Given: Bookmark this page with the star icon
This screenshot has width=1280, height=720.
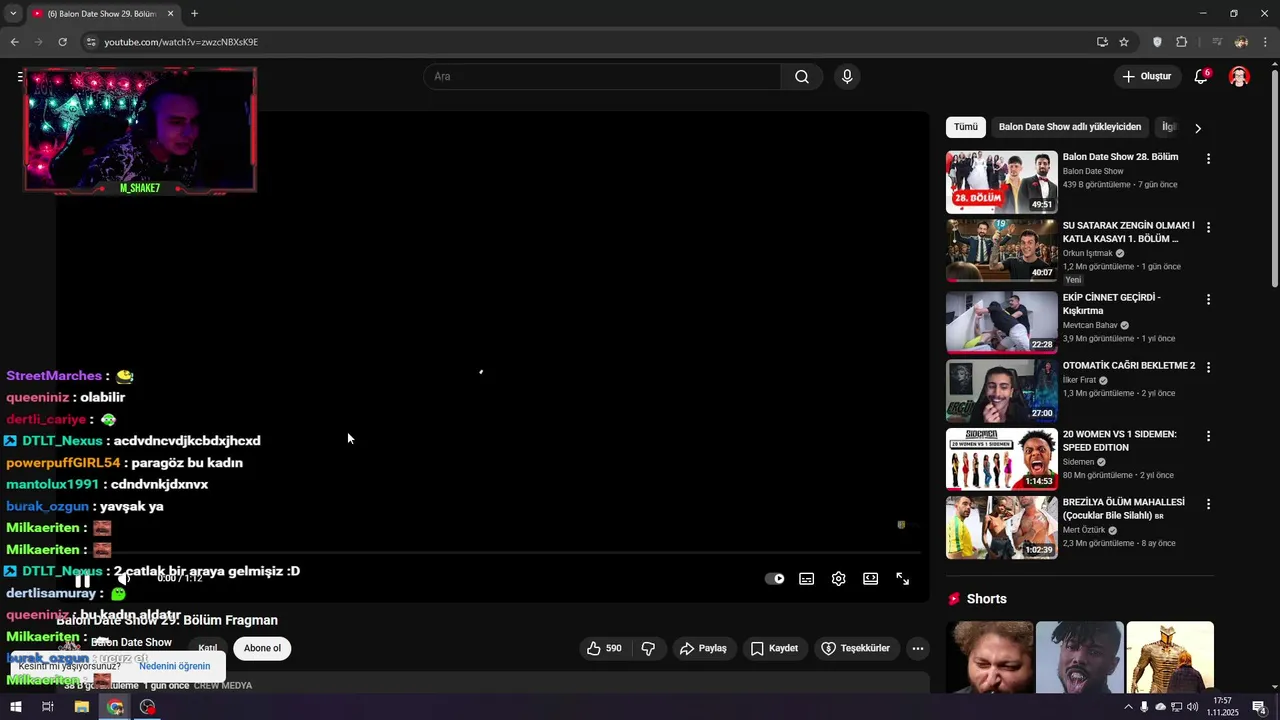Looking at the screenshot, I should click(1124, 42).
